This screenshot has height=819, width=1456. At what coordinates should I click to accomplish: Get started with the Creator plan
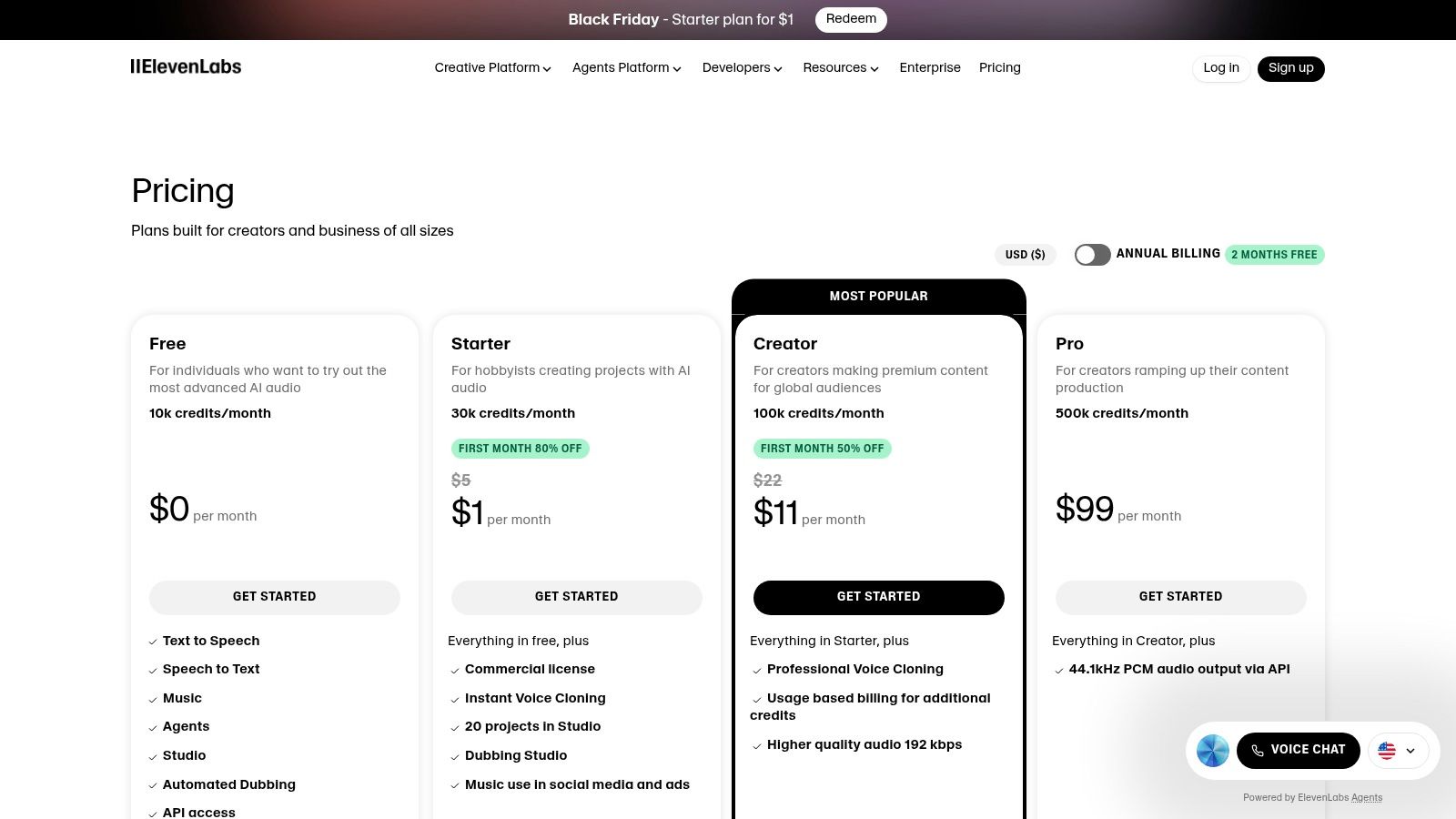point(878,597)
